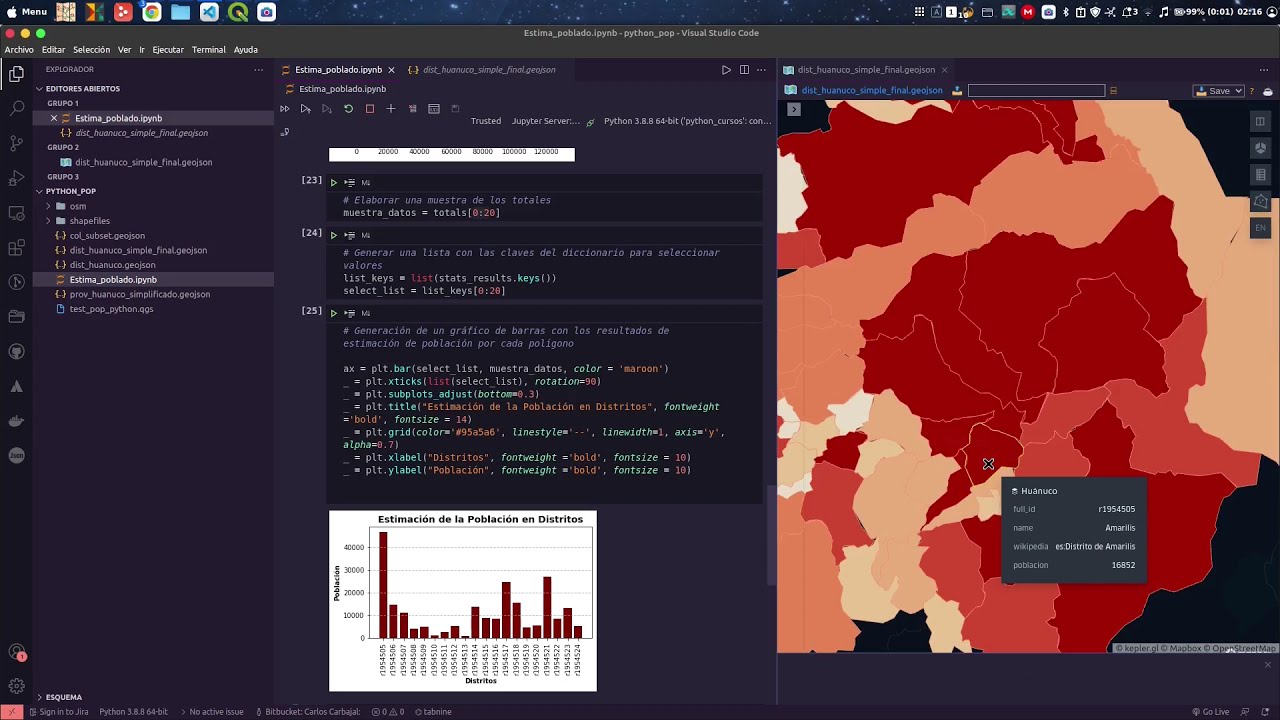Clear all cell outputs
Image resolution: width=1280 pixels, height=720 pixels.
pyautogui.click(x=412, y=108)
